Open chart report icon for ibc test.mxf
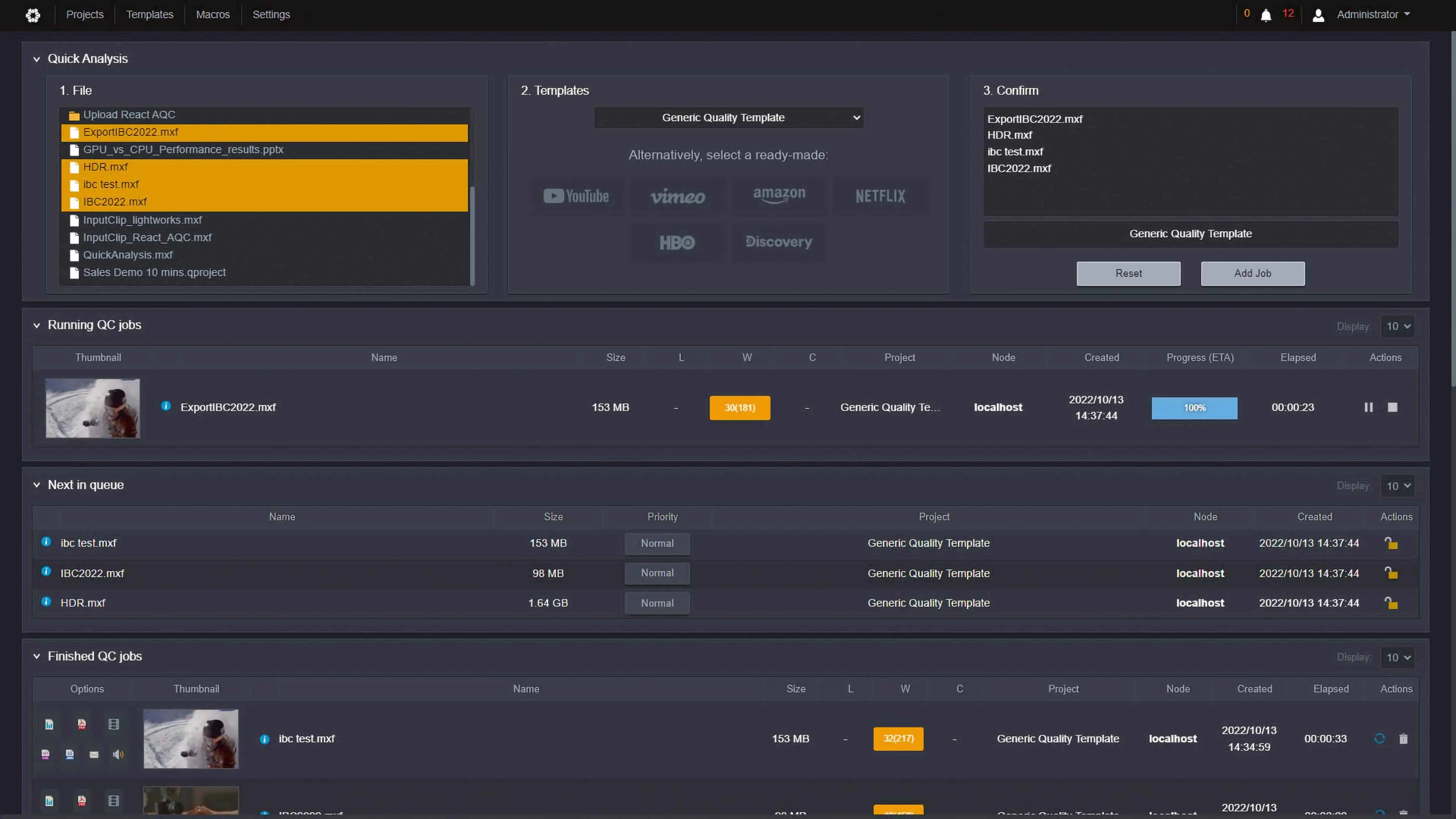Image resolution: width=1456 pixels, height=819 pixels. 49,724
